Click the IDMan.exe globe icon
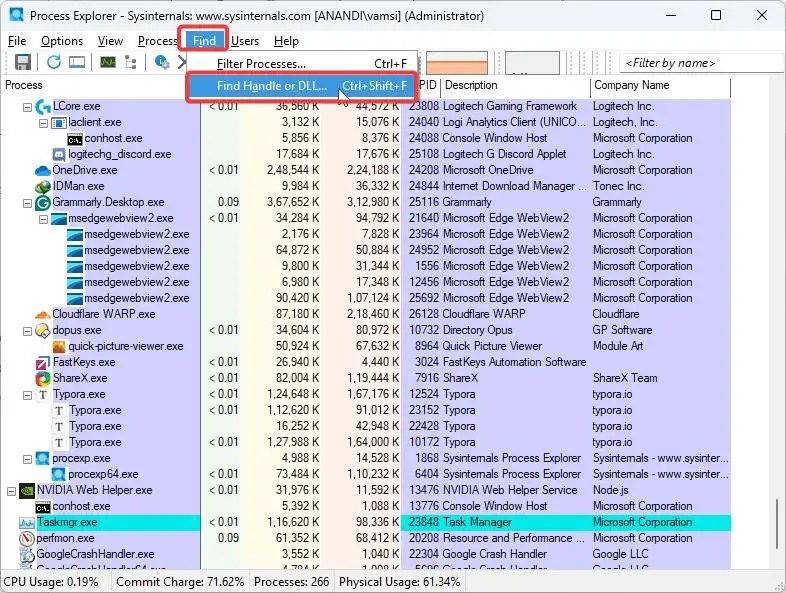The width and height of the screenshot is (786, 593). pos(43,186)
